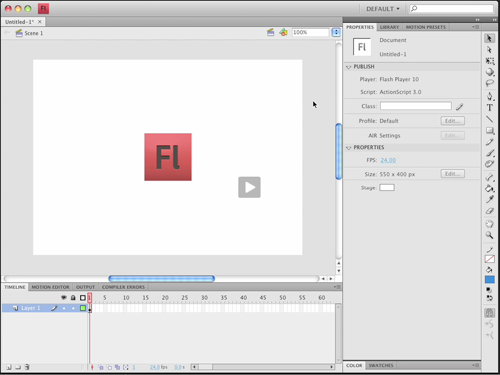The height and width of the screenshot is (375, 500).
Task: Toggle Onion Skin in timeline footer
Action: 101,367
